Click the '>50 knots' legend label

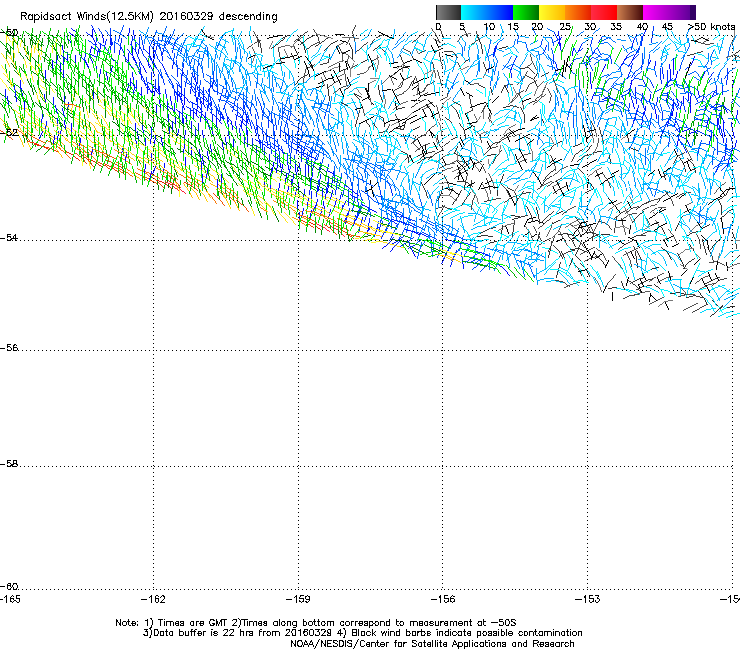coord(711,27)
